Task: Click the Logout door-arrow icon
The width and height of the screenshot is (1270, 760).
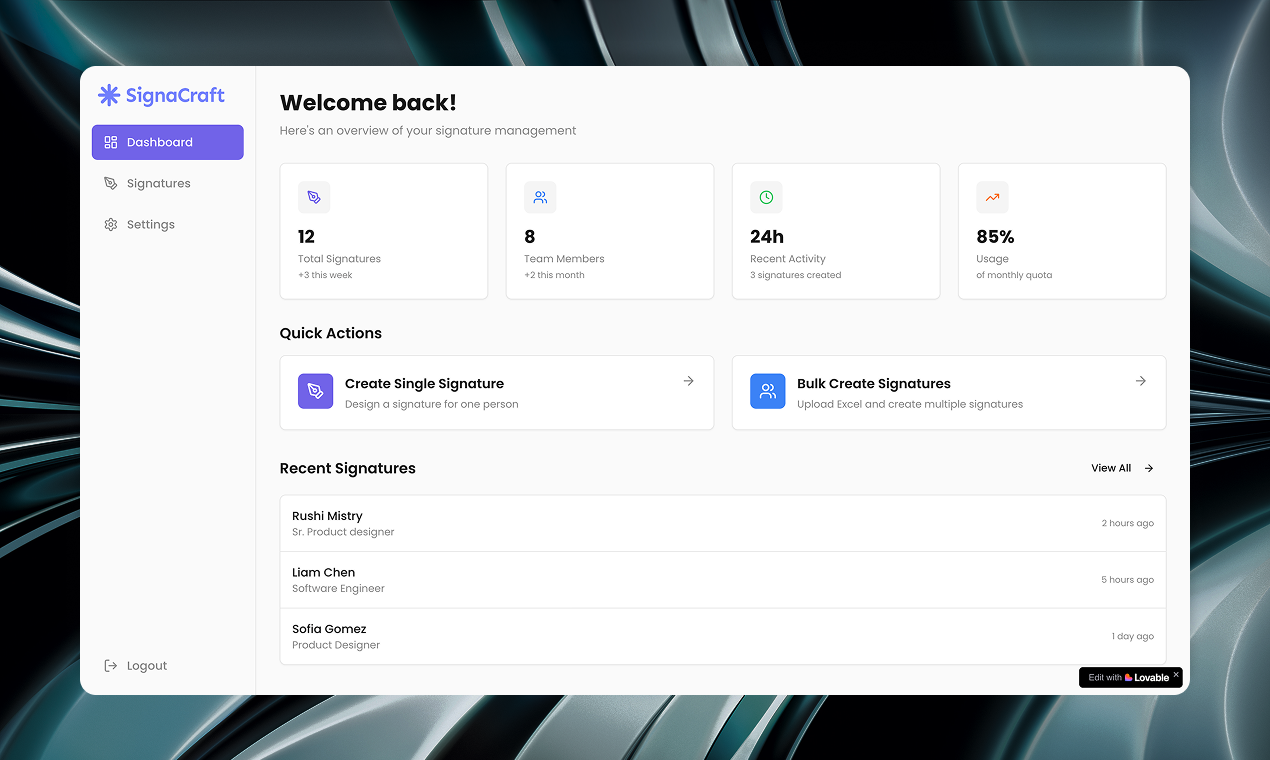Action: (x=111, y=665)
